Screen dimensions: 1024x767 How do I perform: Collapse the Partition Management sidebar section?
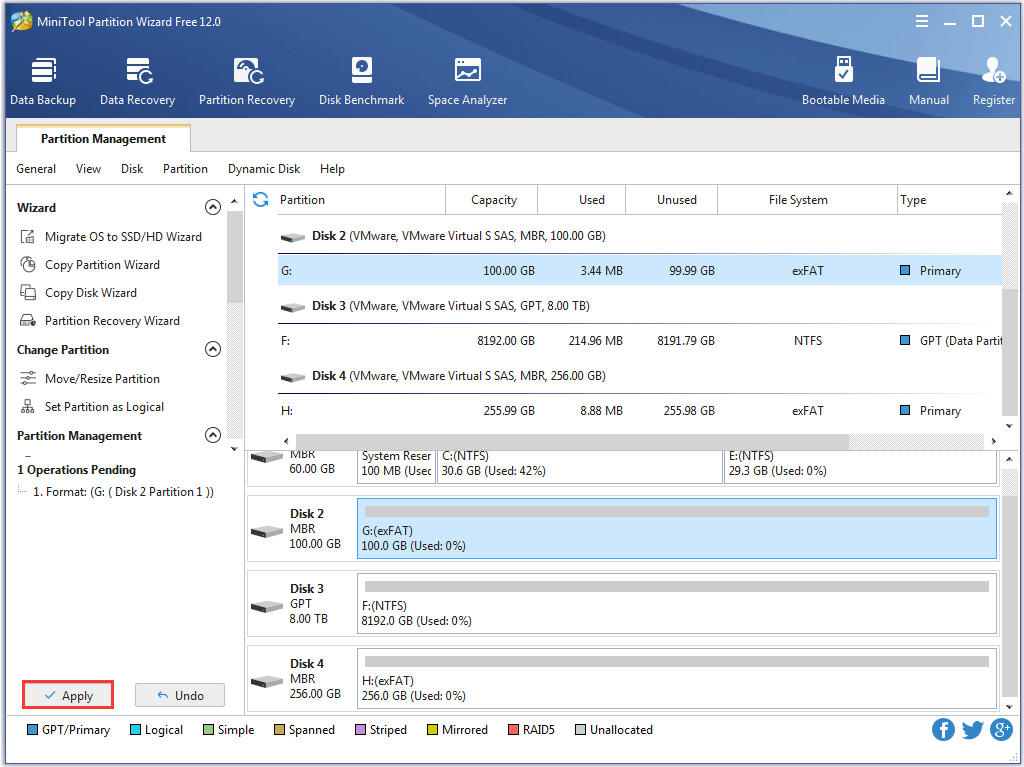pyautogui.click(x=213, y=435)
